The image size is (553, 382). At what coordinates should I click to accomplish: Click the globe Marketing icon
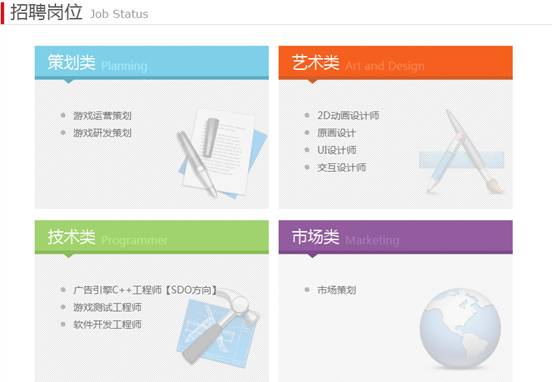(460, 328)
